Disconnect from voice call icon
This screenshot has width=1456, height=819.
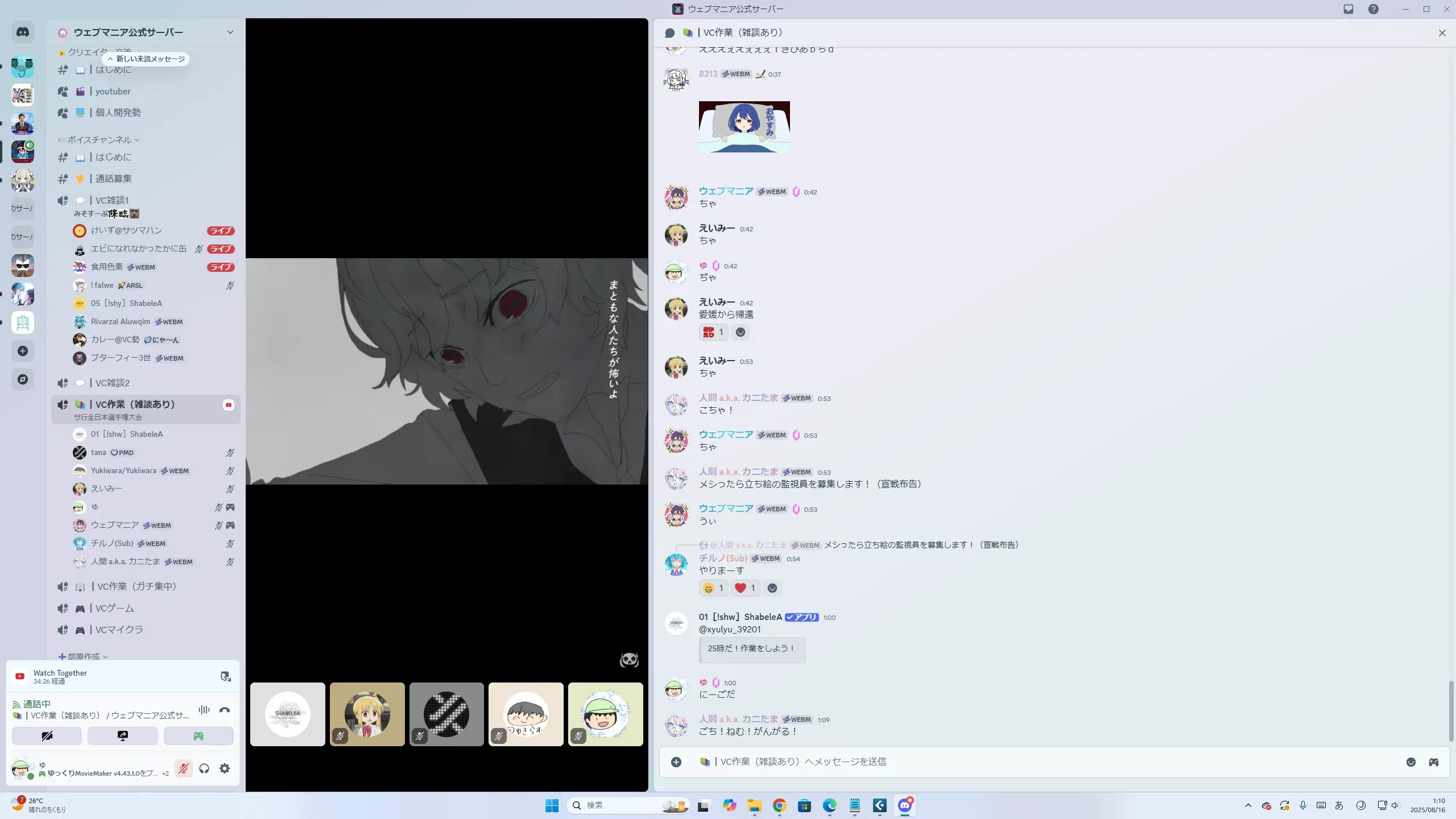coord(225,710)
